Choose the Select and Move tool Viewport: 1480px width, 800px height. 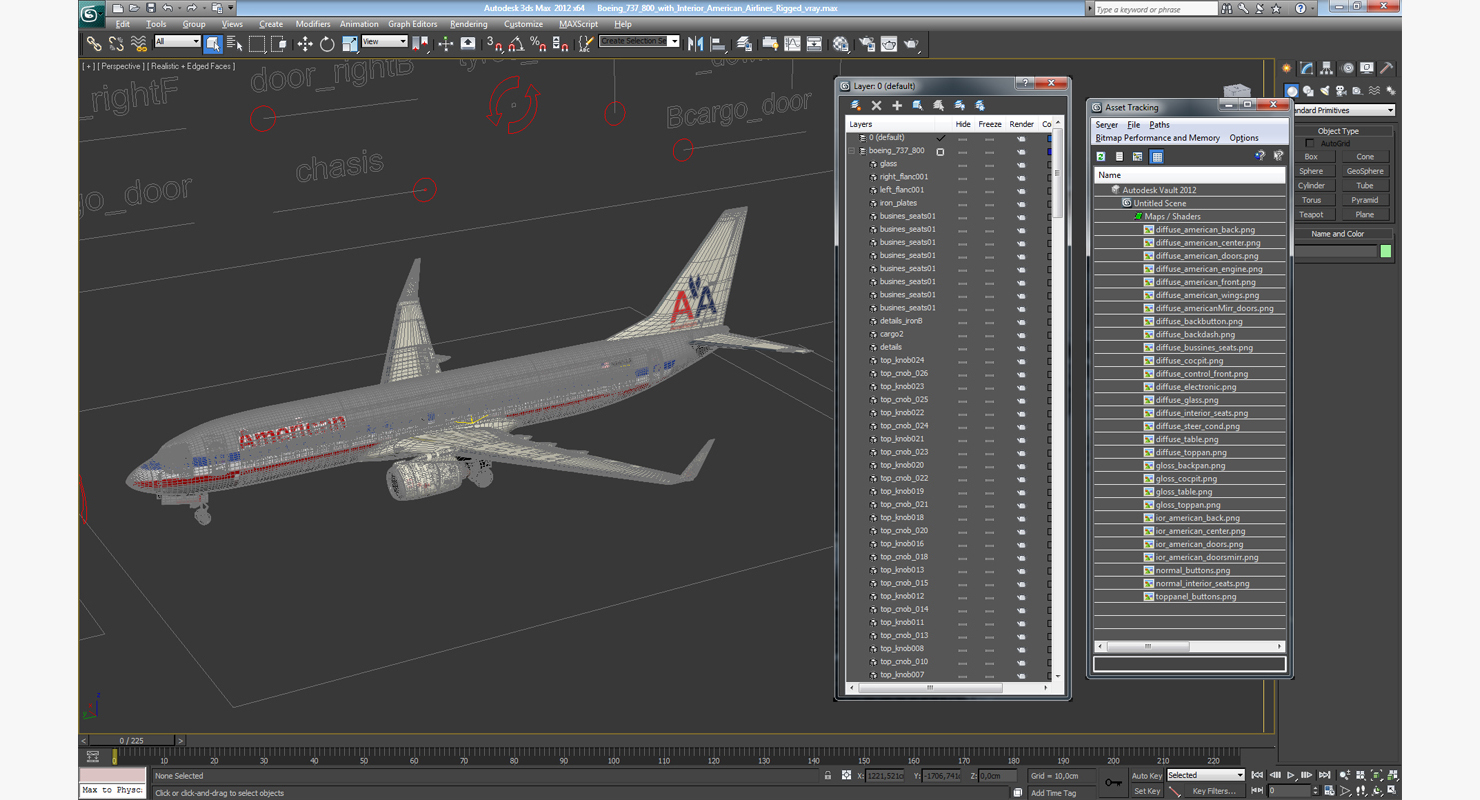(x=305, y=44)
